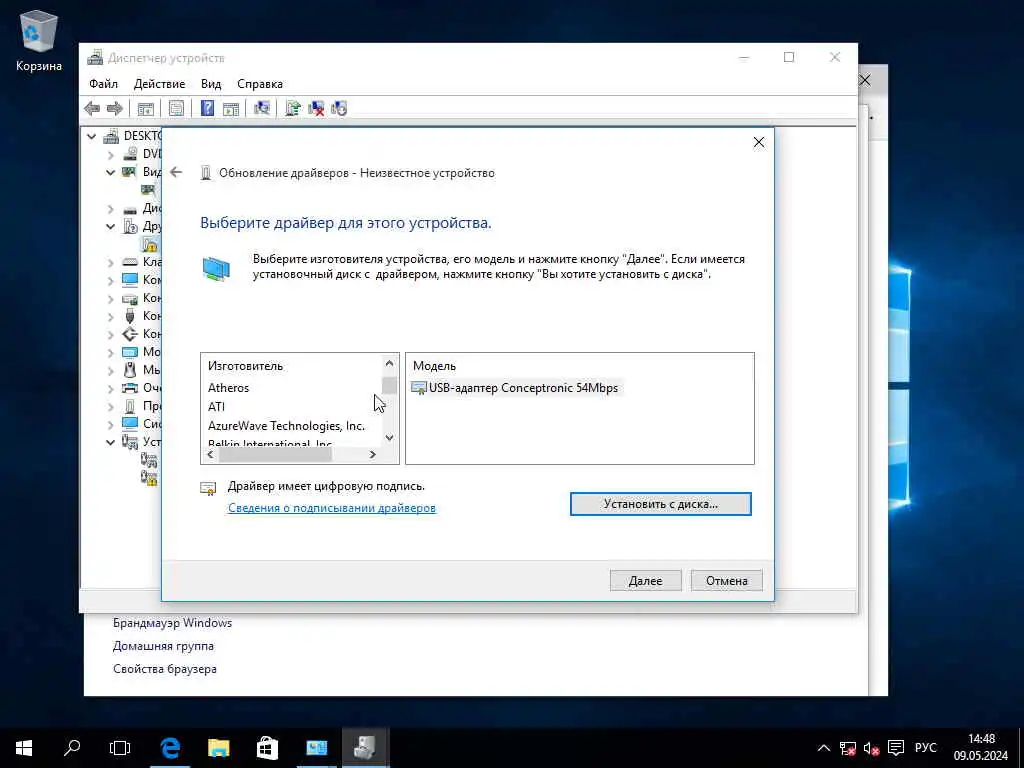Open the Properties sheet toolbar icon
Image resolution: width=1024 pixels, height=768 pixels.
(176, 108)
